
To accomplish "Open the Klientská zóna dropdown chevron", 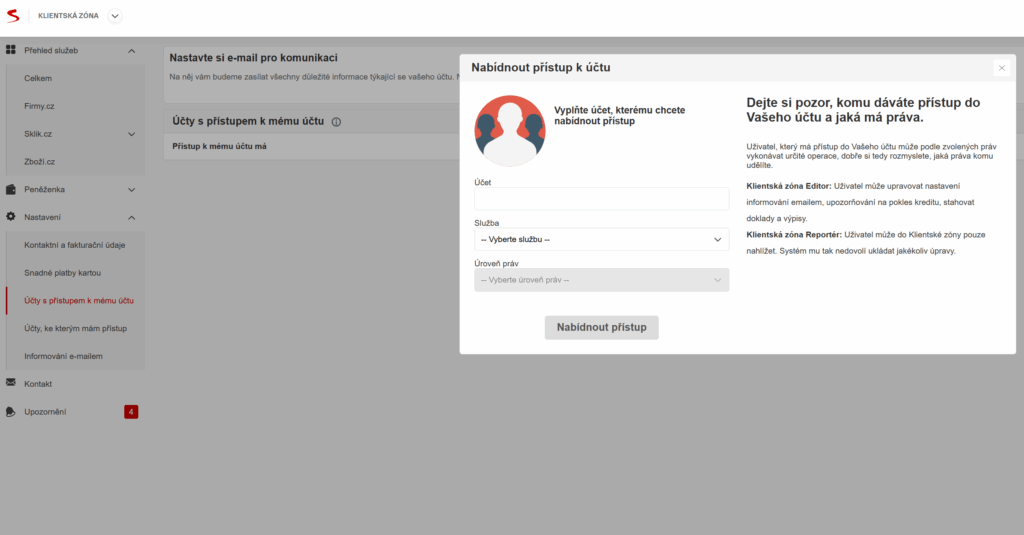I will pyautogui.click(x=114, y=16).
